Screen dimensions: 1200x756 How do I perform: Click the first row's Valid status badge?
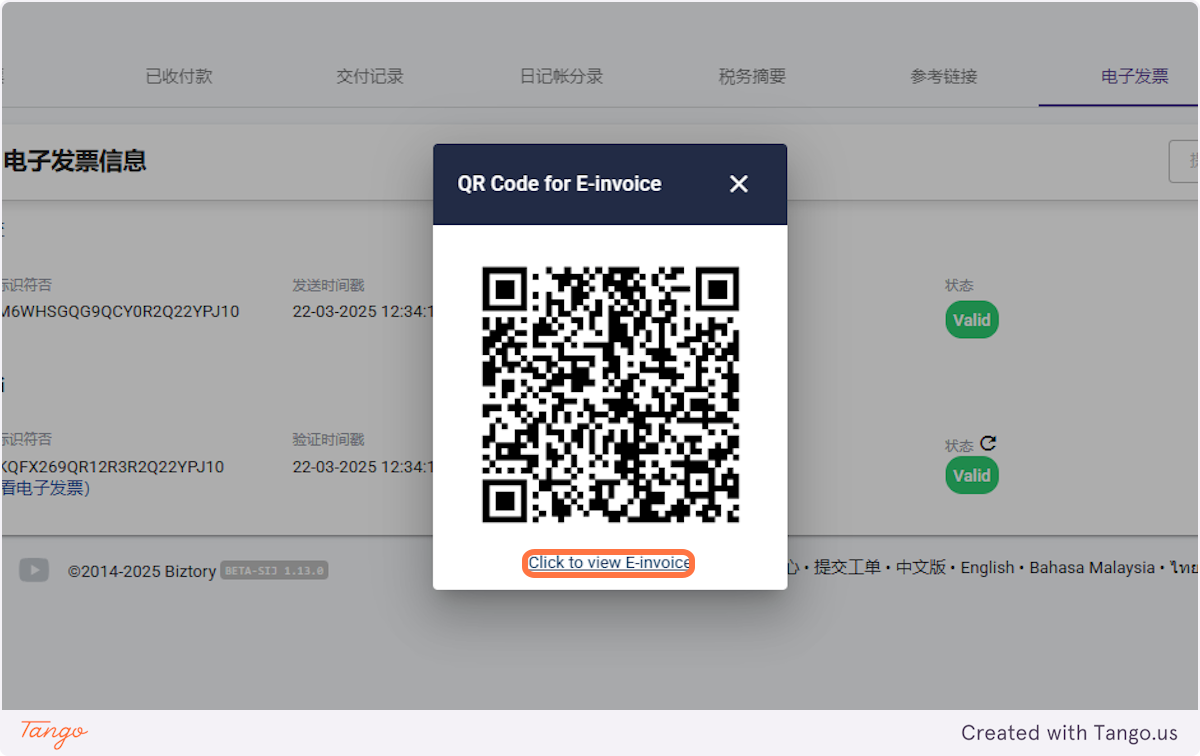pos(972,320)
